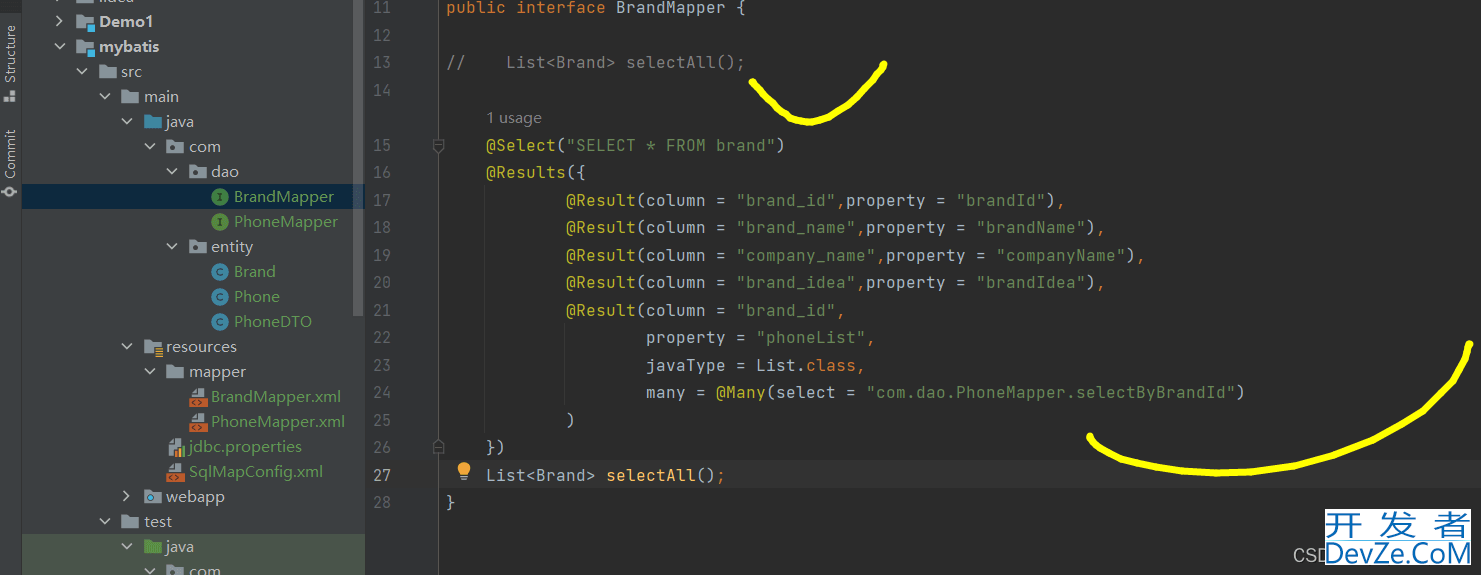The width and height of the screenshot is (1481, 575).
Task: Select PhoneMapper in the project tree
Action: pos(286,222)
